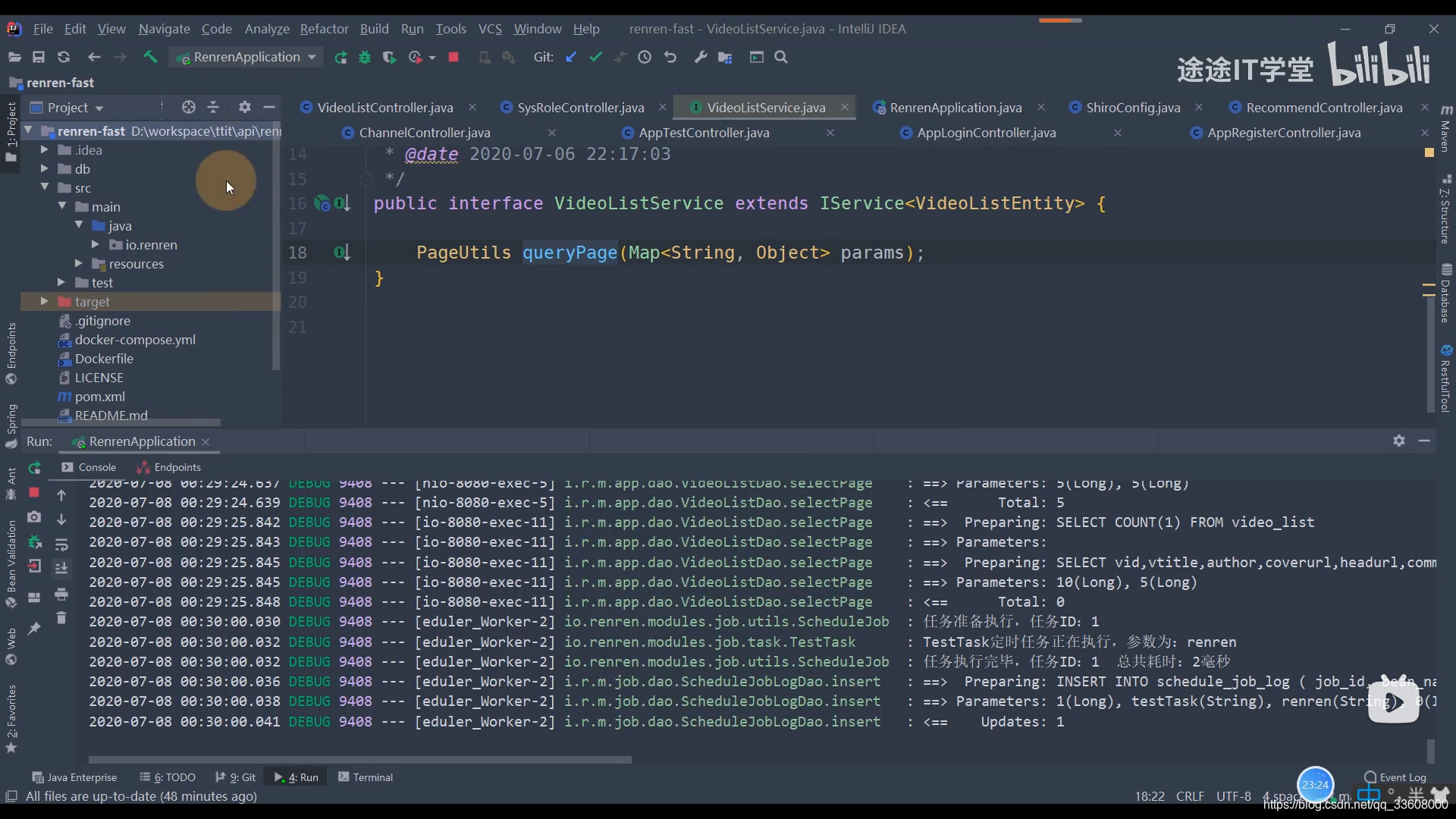The height and width of the screenshot is (819, 1456).
Task: Open the Maven side panel
Action: click(x=1446, y=129)
